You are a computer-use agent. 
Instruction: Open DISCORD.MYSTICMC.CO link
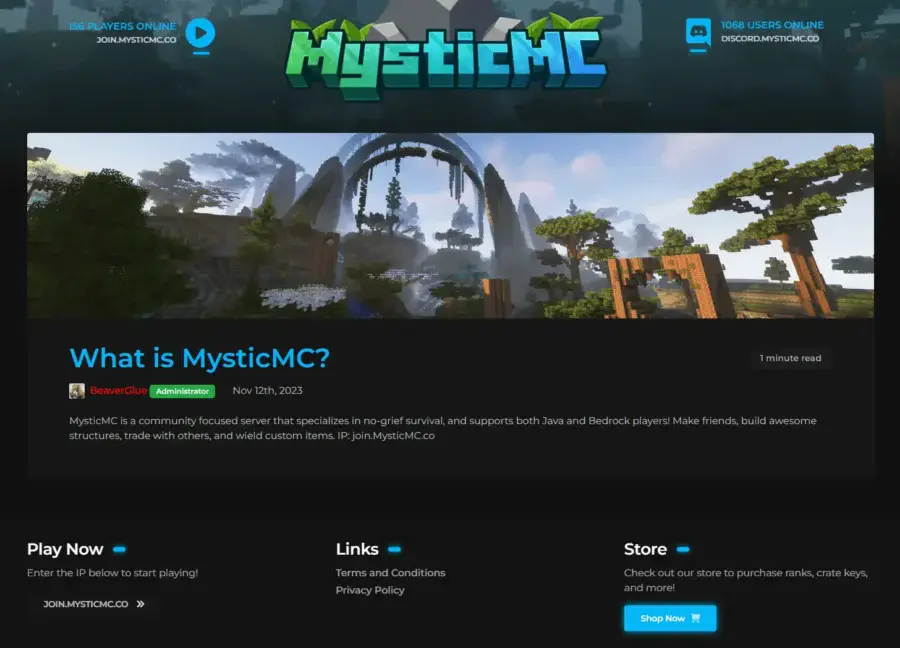click(770, 38)
